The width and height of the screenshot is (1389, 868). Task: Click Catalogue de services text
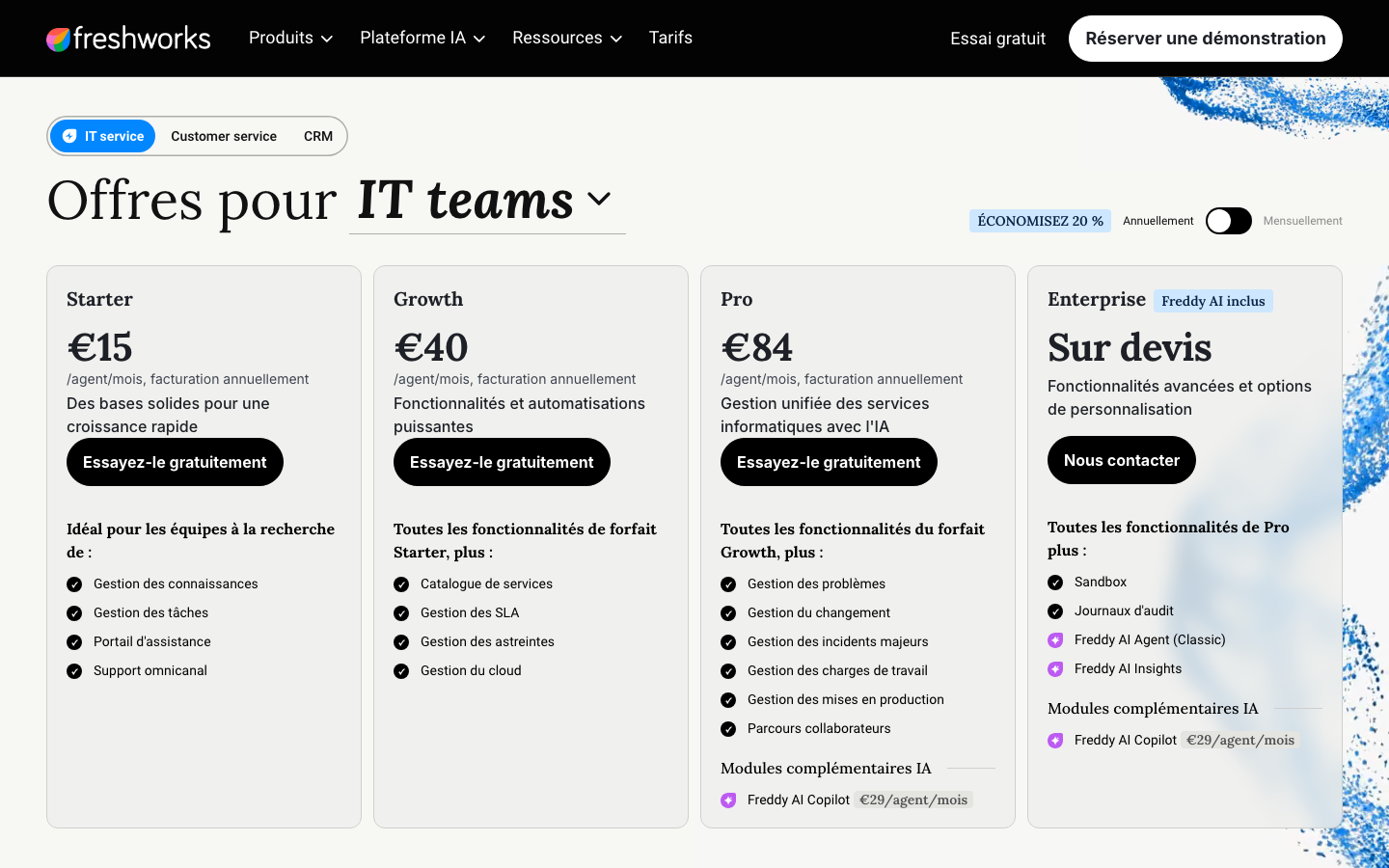[486, 583]
